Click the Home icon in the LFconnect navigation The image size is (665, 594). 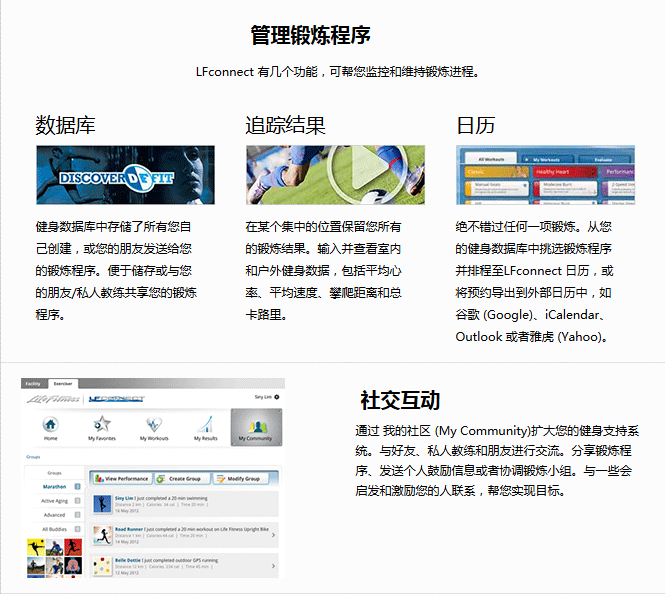[x=50, y=424]
